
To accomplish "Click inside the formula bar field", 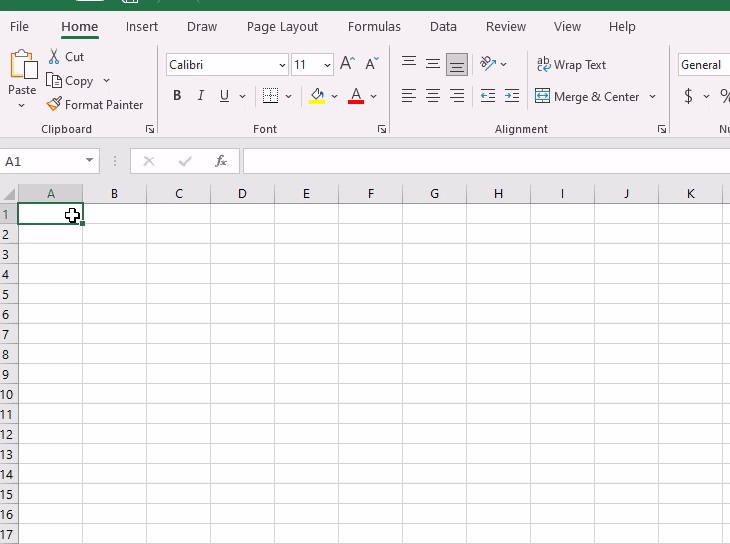I will coord(487,161).
